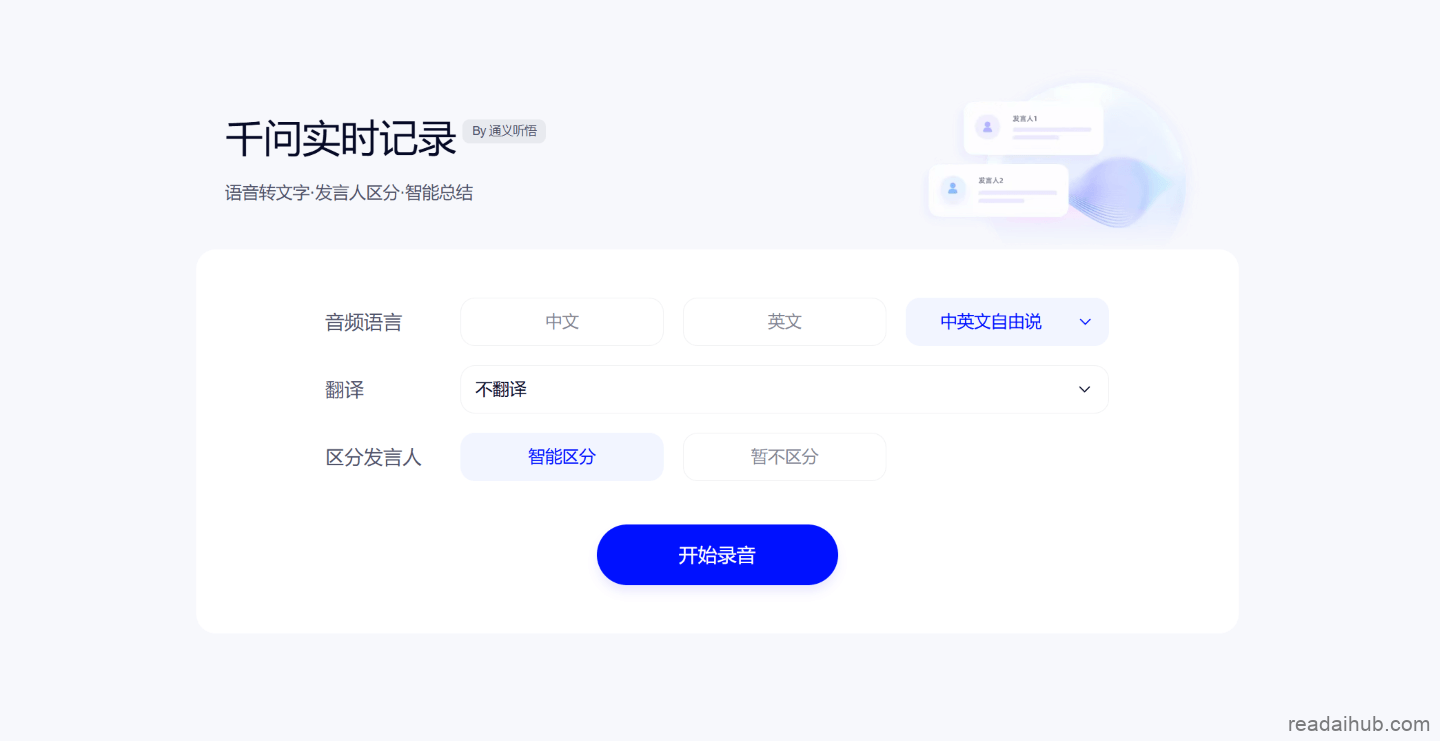Click the 语音转文字 subtitle text
Image resolution: width=1440 pixels, height=741 pixels.
(267, 193)
